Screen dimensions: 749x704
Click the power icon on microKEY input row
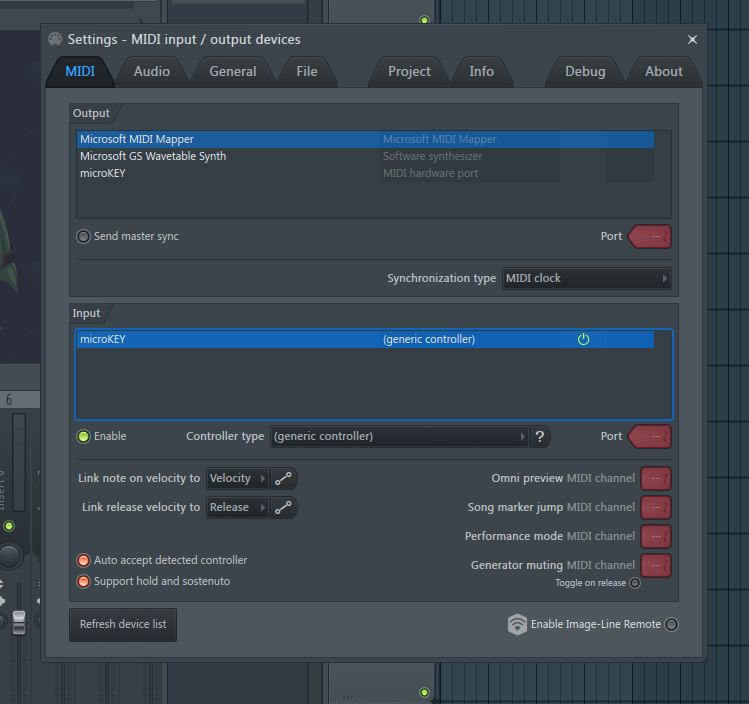tap(583, 339)
